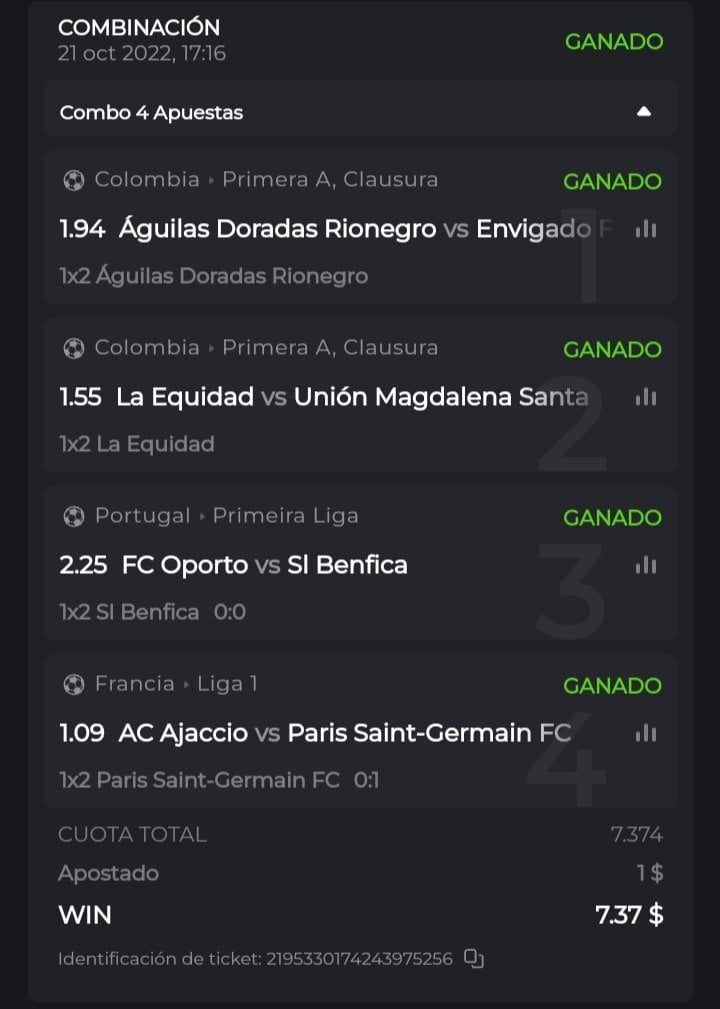The height and width of the screenshot is (1009, 720).
Task: Click the COMBINACIÓN title
Action: pos(139,27)
